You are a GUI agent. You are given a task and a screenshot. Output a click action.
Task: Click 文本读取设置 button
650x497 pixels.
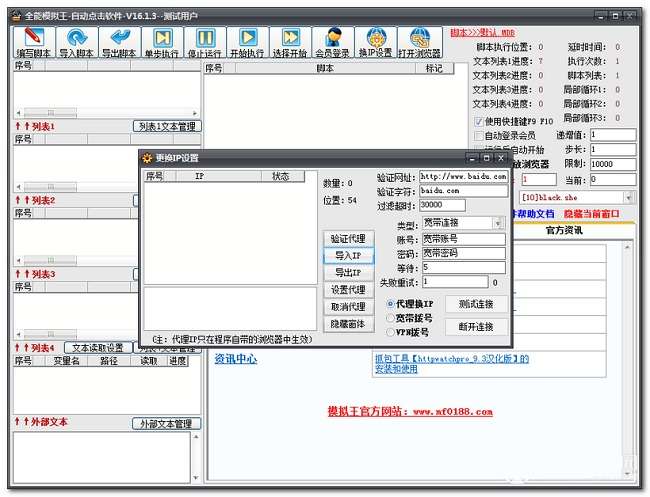coord(98,347)
